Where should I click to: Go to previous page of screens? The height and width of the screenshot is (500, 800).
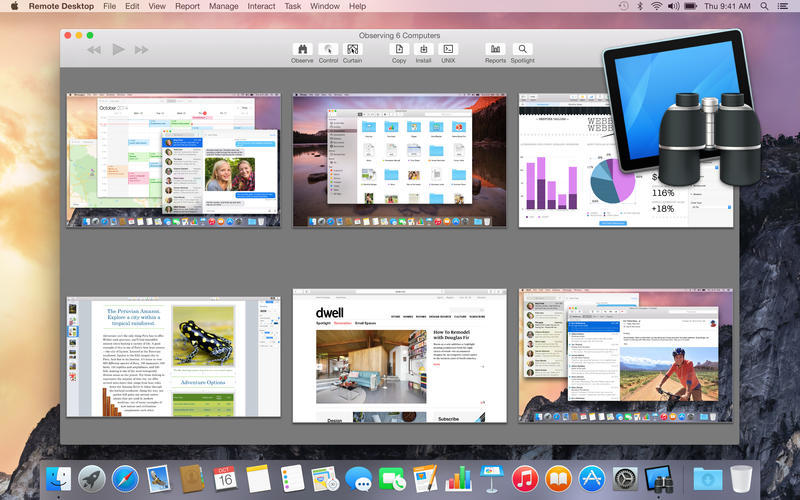pyautogui.click(x=94, y=49)
